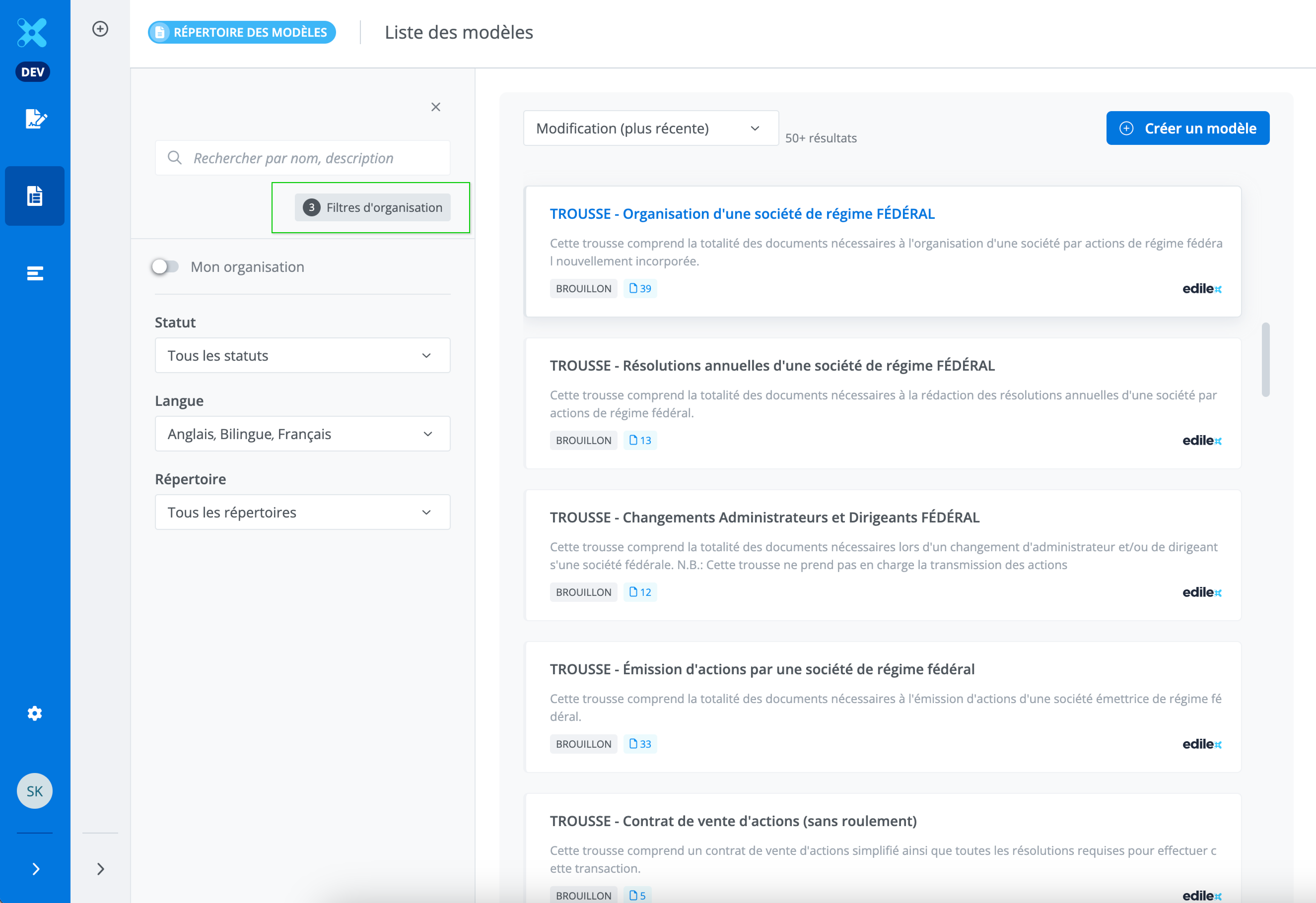Click Filtres d'organisation button

click(373, 208)
